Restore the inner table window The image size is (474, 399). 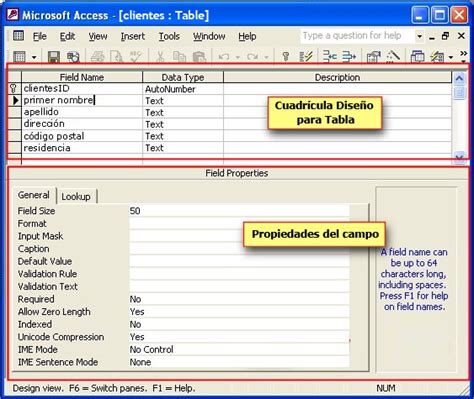[x=445, y=36]
